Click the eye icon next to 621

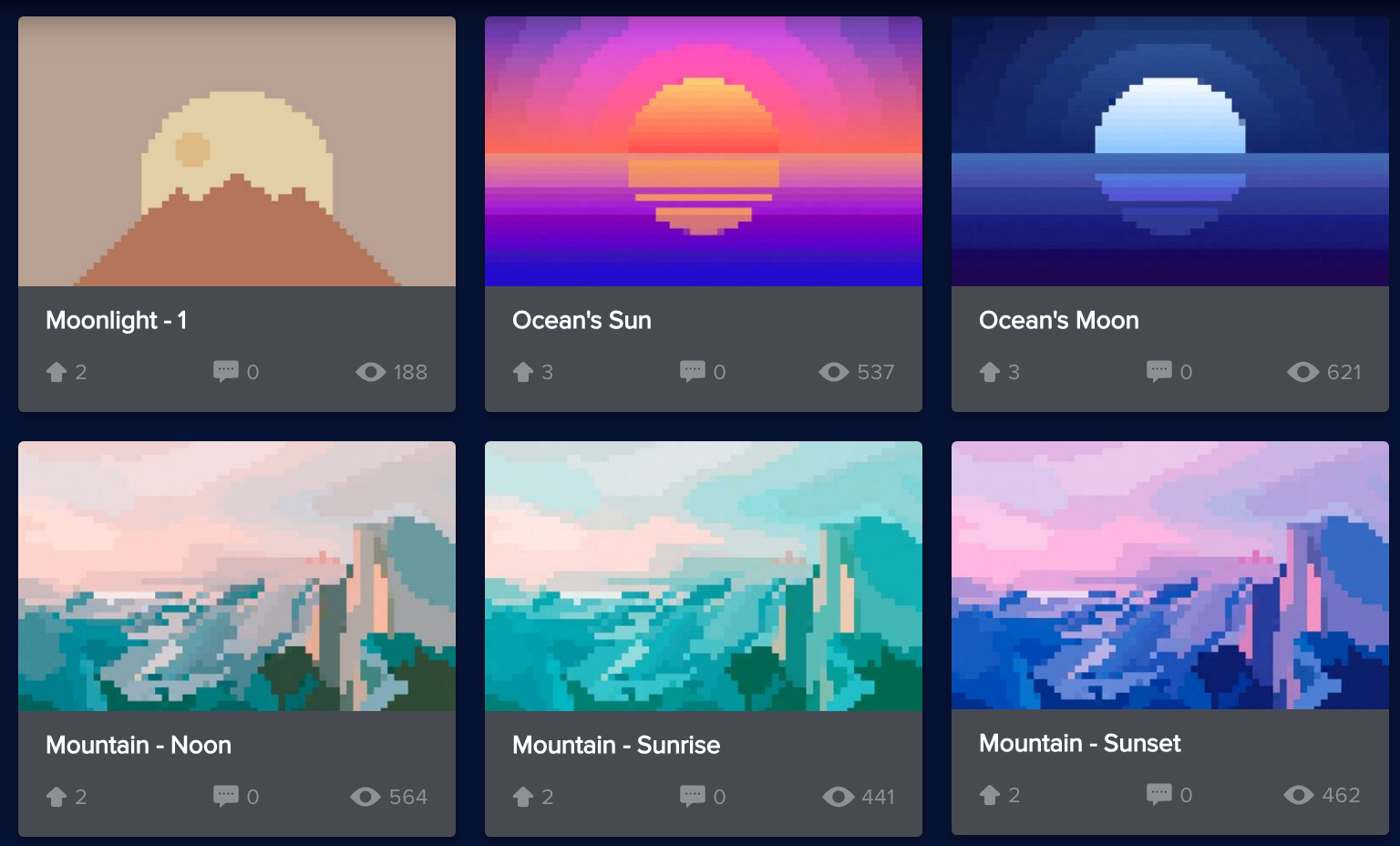1303,372
